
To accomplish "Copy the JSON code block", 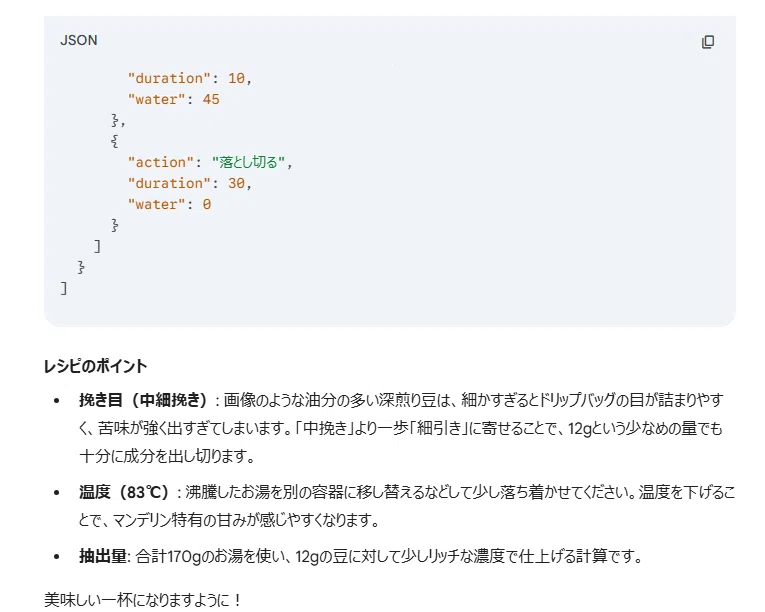I will pos(707,42).
